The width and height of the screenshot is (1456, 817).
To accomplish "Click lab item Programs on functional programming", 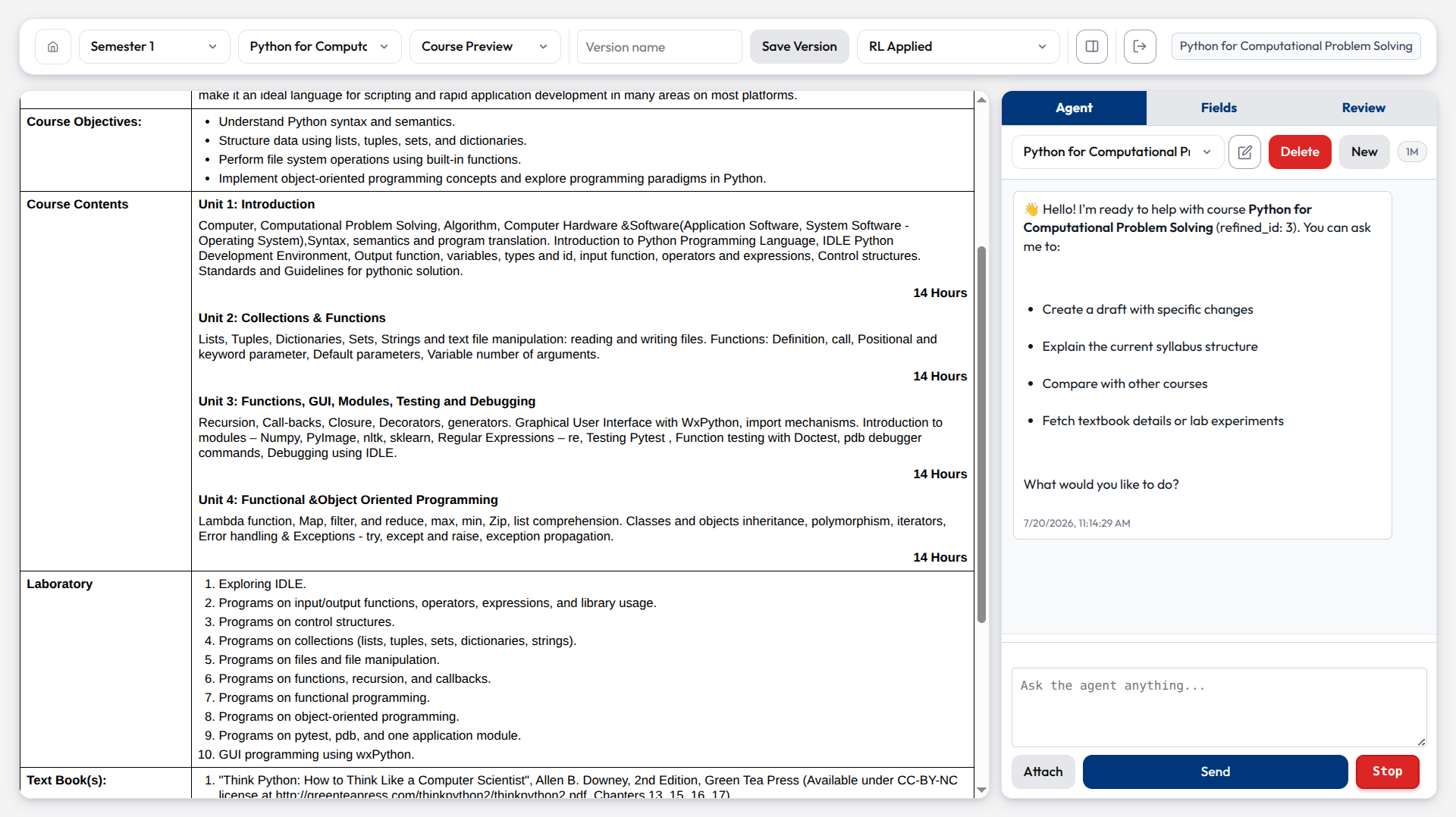I will pyautogui.click(x=324, y=698).
